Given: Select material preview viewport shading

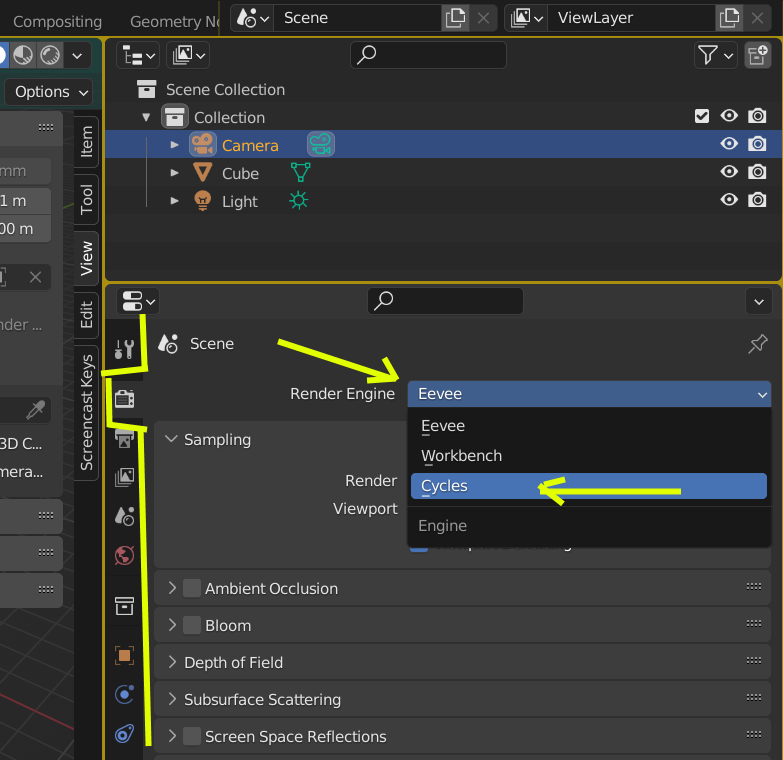Looking at the screenshot, I should tap(22, 55).
